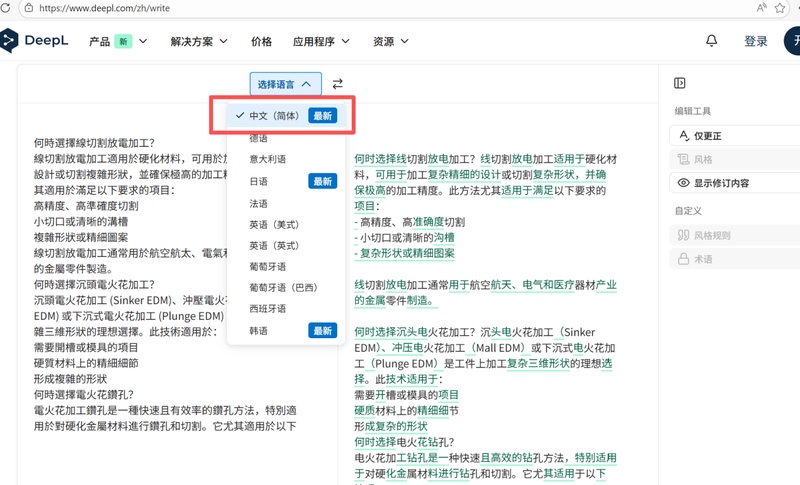Collapse the 选择语言 language dropdown
This screenshot has width=800, height=485.
coord(286,84)
